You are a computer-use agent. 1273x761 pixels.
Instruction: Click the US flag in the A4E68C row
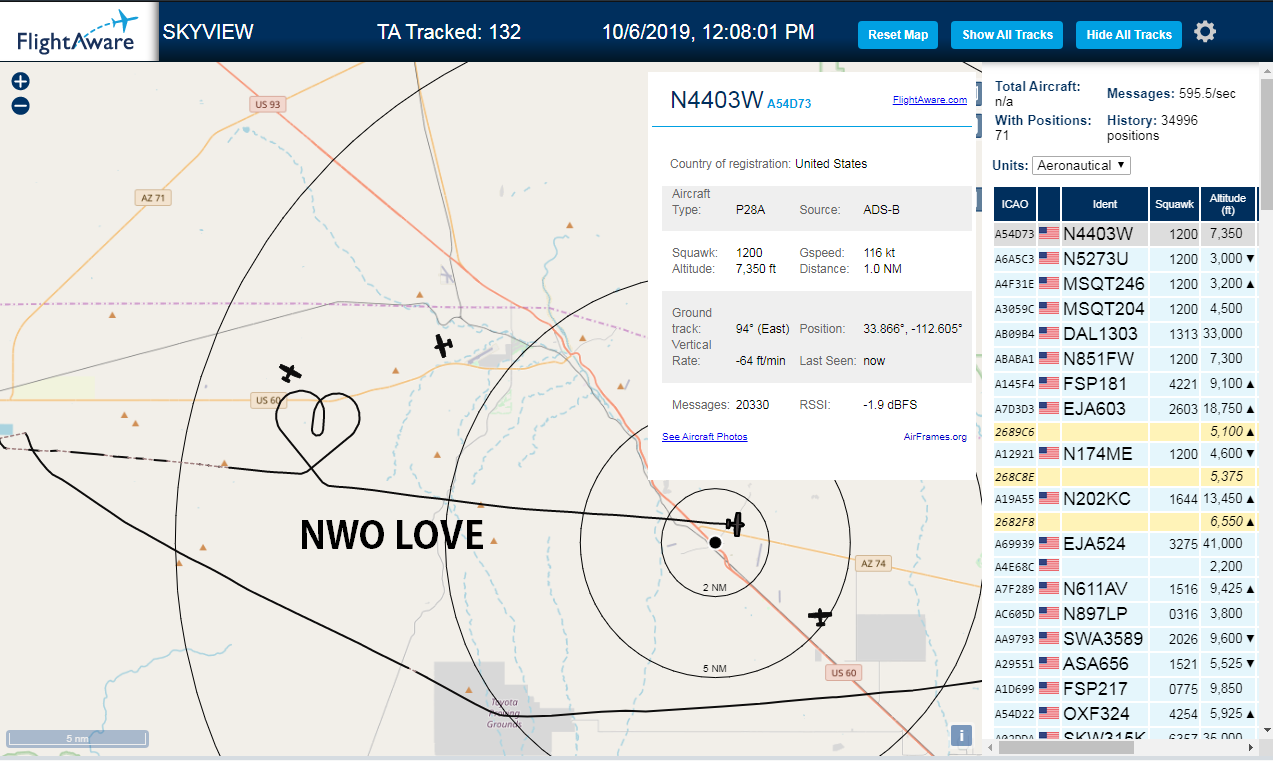tap(1049, 566)
